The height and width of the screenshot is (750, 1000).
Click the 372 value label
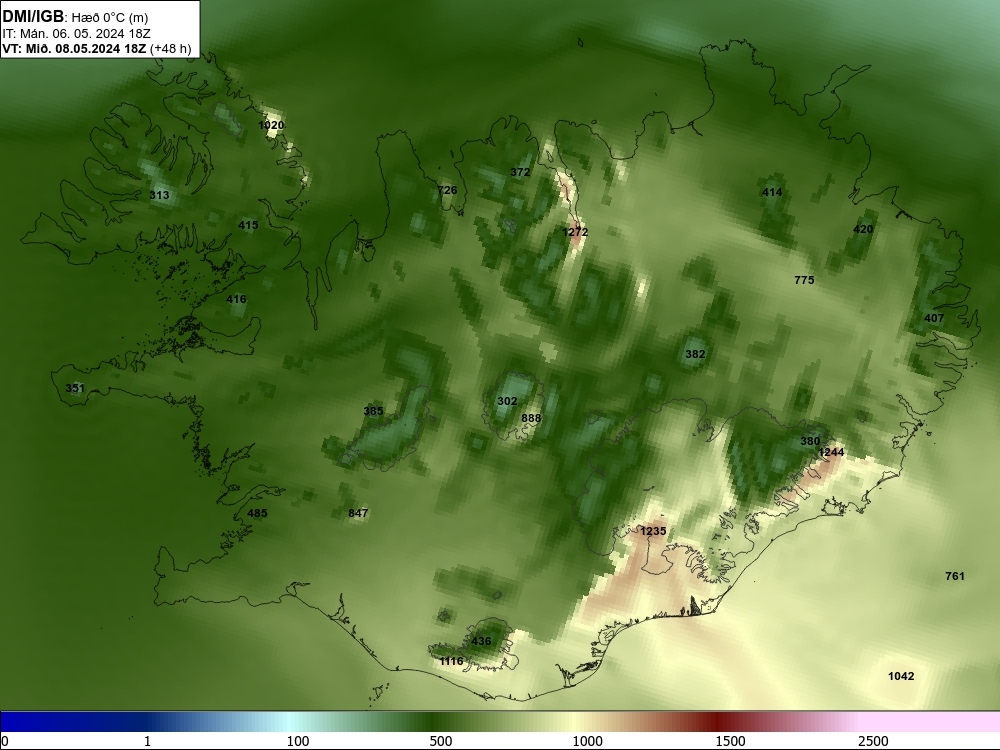(x=520, y=172)
